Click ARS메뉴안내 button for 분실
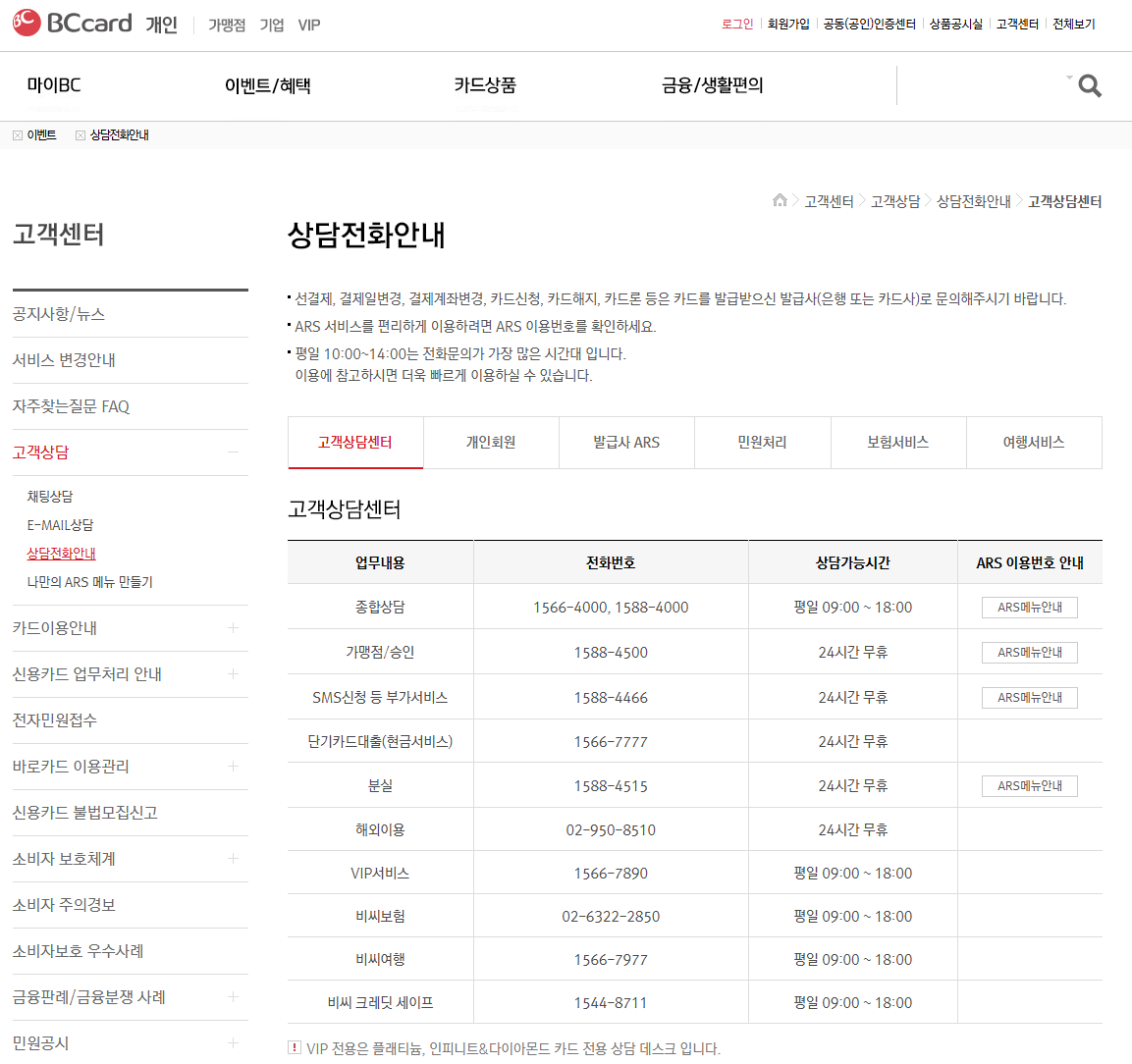 point(1029,785)
